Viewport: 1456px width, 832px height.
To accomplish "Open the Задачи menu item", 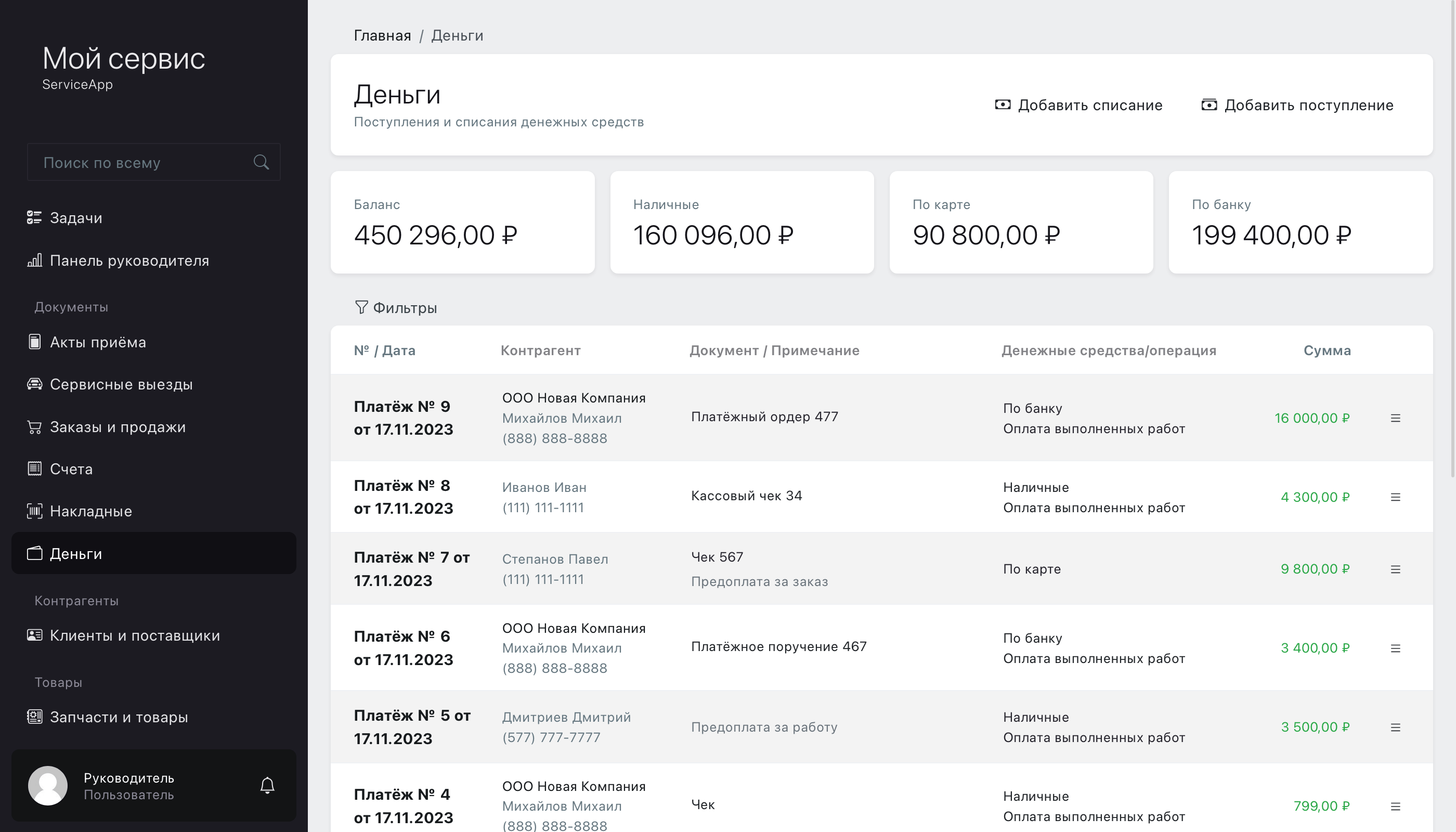I will 154,218.
